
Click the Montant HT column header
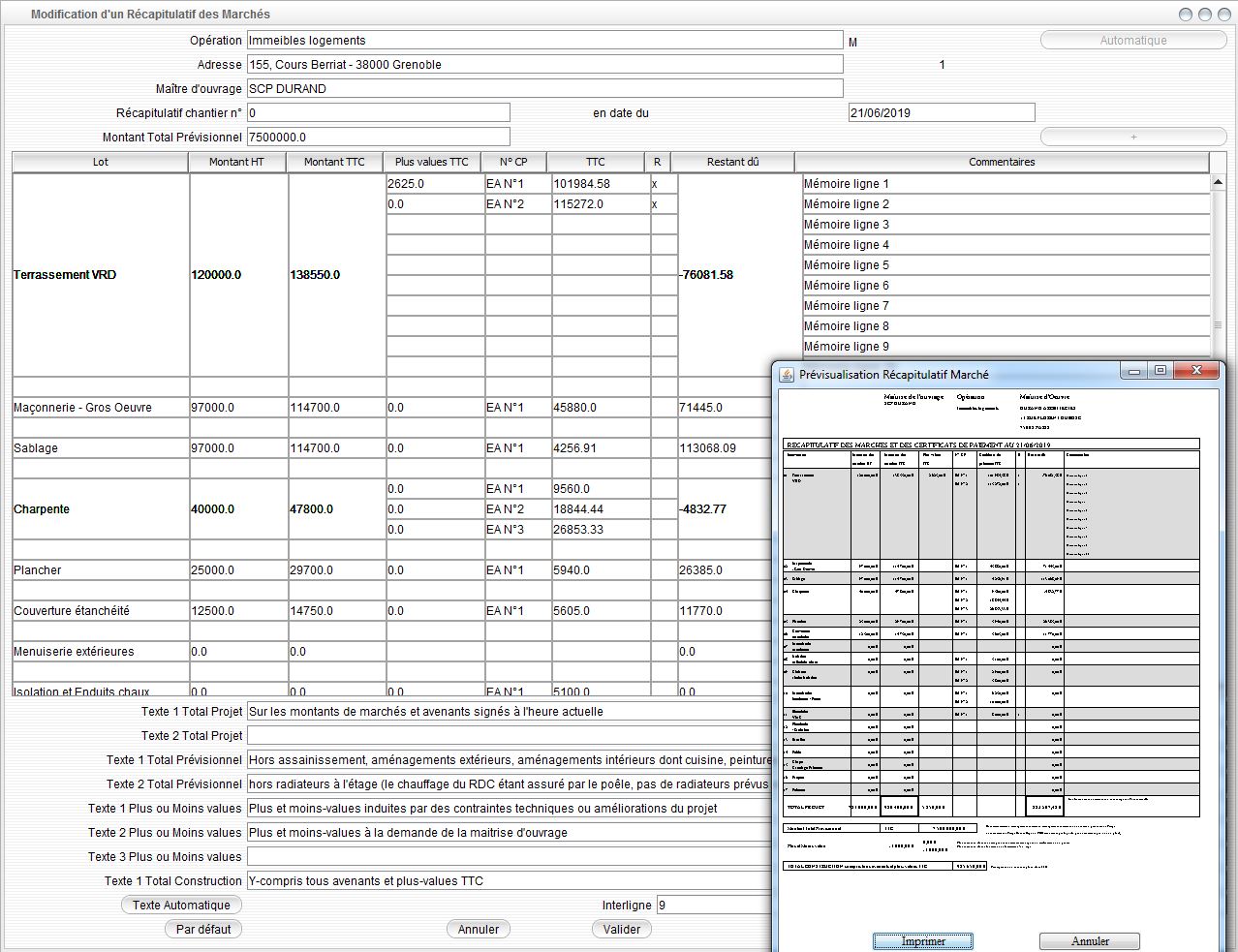pyautogui.click(x=237, y=162)
